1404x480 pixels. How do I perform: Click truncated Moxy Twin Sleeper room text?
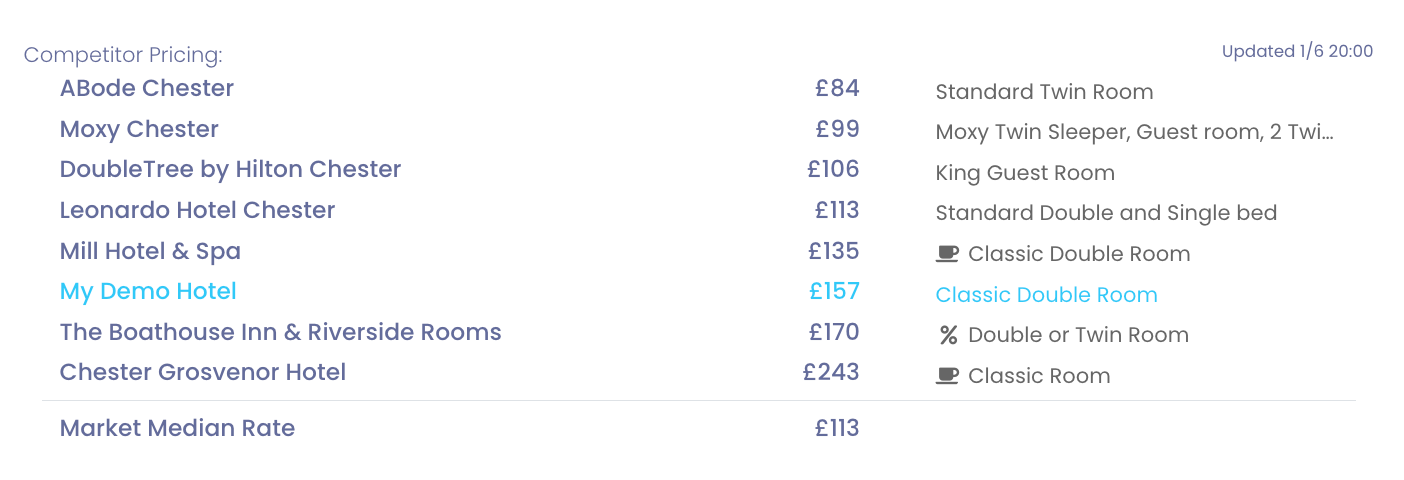tap(1134, 132)
